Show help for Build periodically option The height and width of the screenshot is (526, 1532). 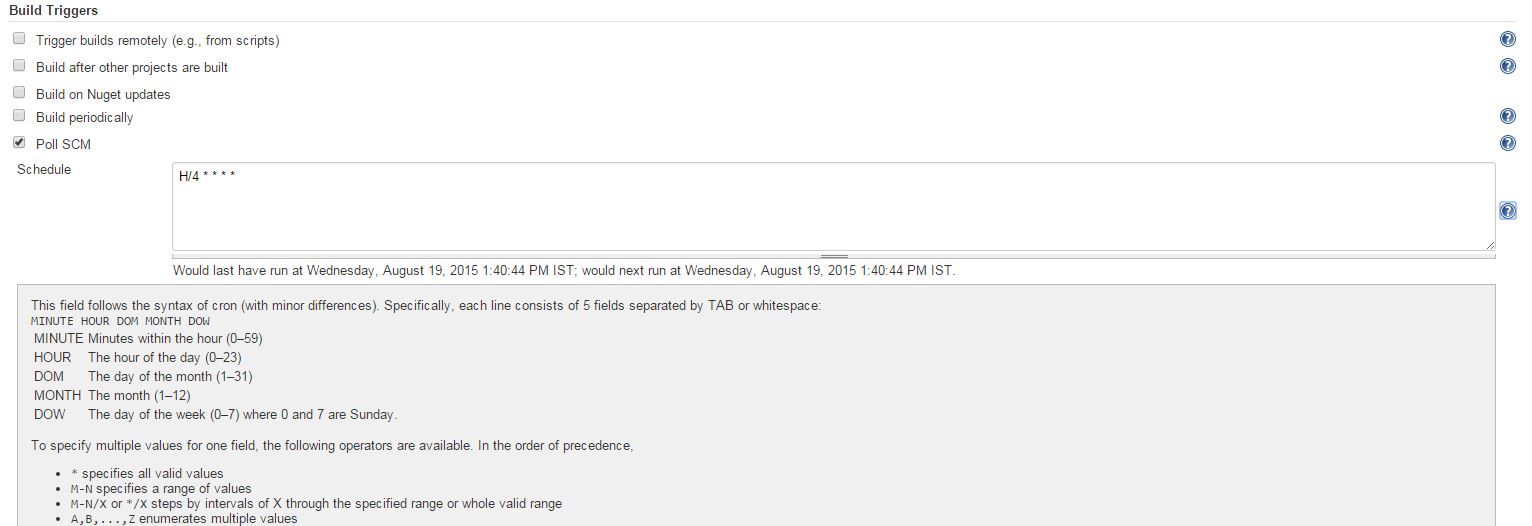[1508, 118]
